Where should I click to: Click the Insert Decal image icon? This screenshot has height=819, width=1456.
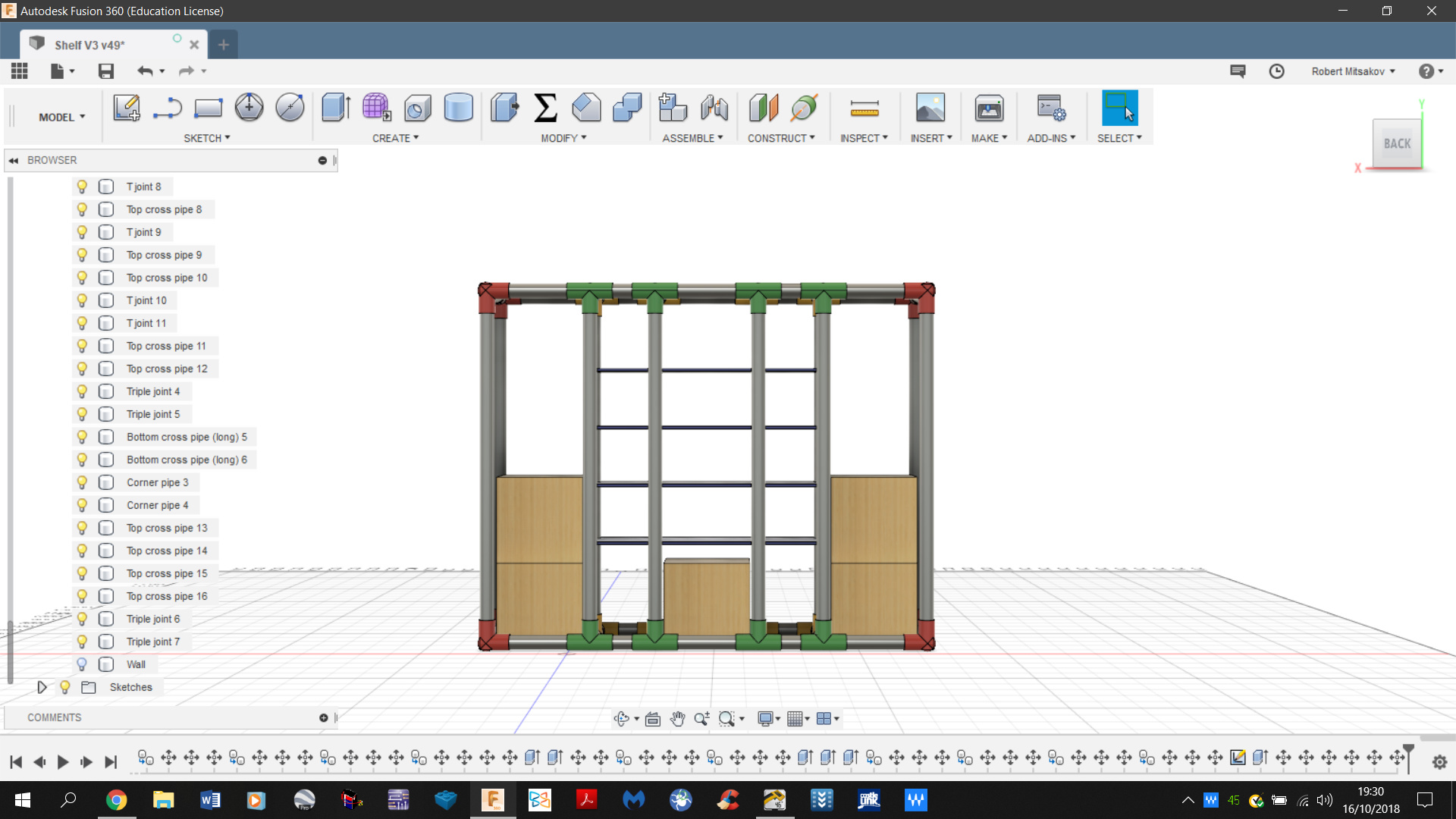pos(930,108)
